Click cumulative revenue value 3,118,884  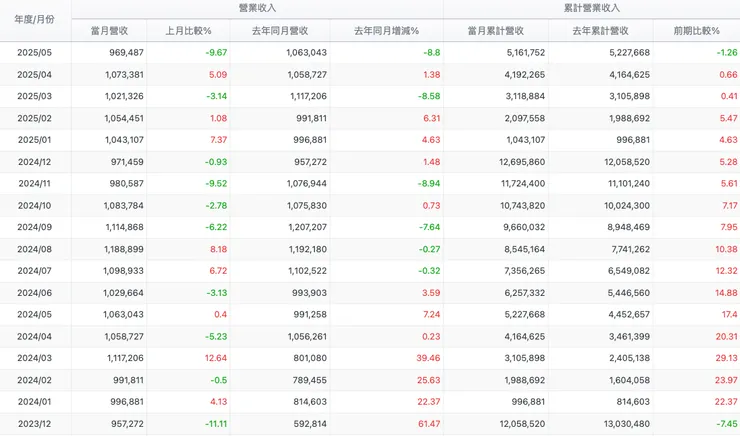click(x=525, y=96)
